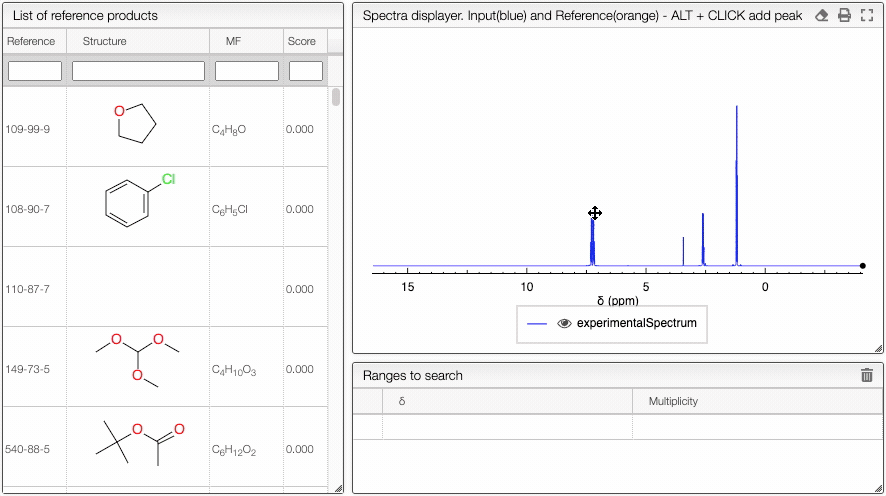Select the row with reference 540-88-5
Screen dimensions: 886x496
[165, 447]
